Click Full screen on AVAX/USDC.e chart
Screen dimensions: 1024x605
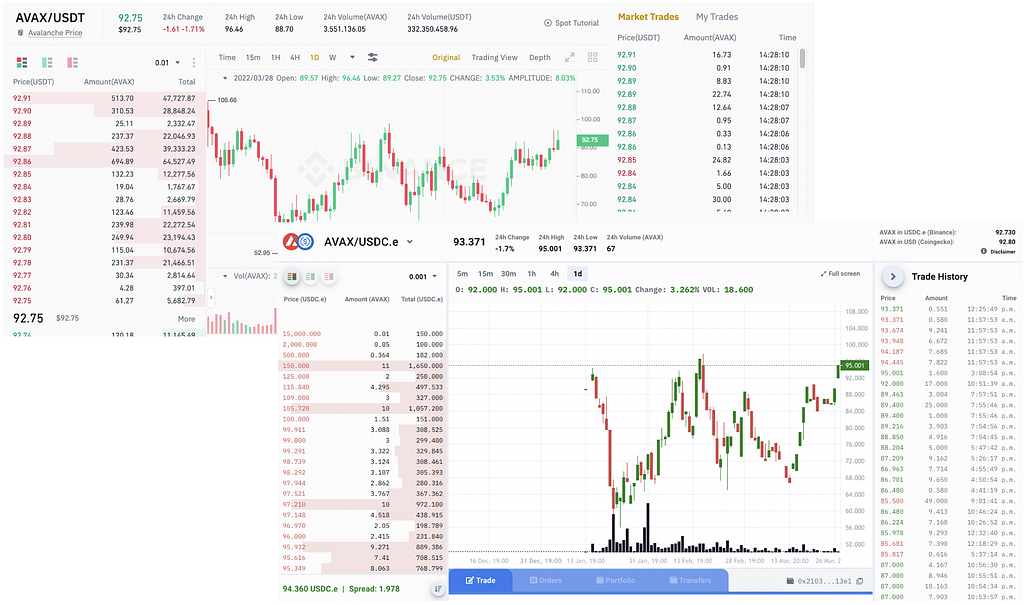pyautogui.click(x=840, y=274)
